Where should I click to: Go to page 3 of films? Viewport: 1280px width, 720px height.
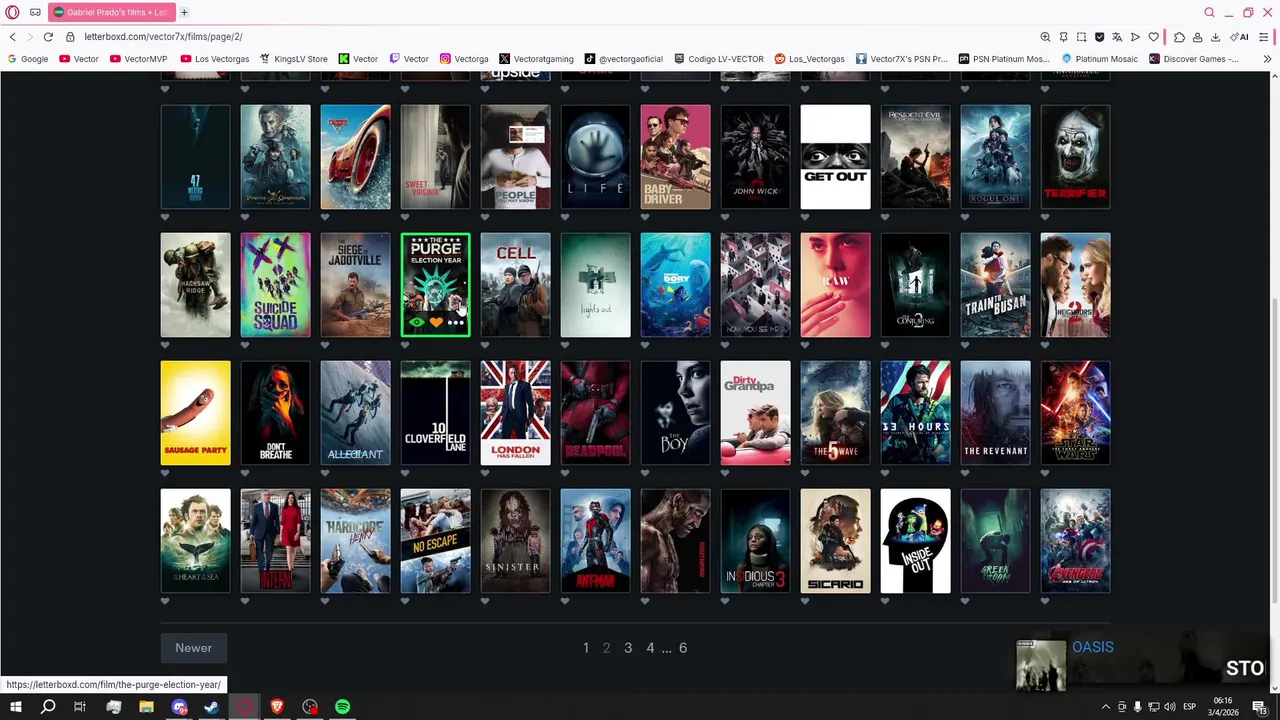point(628,648)
